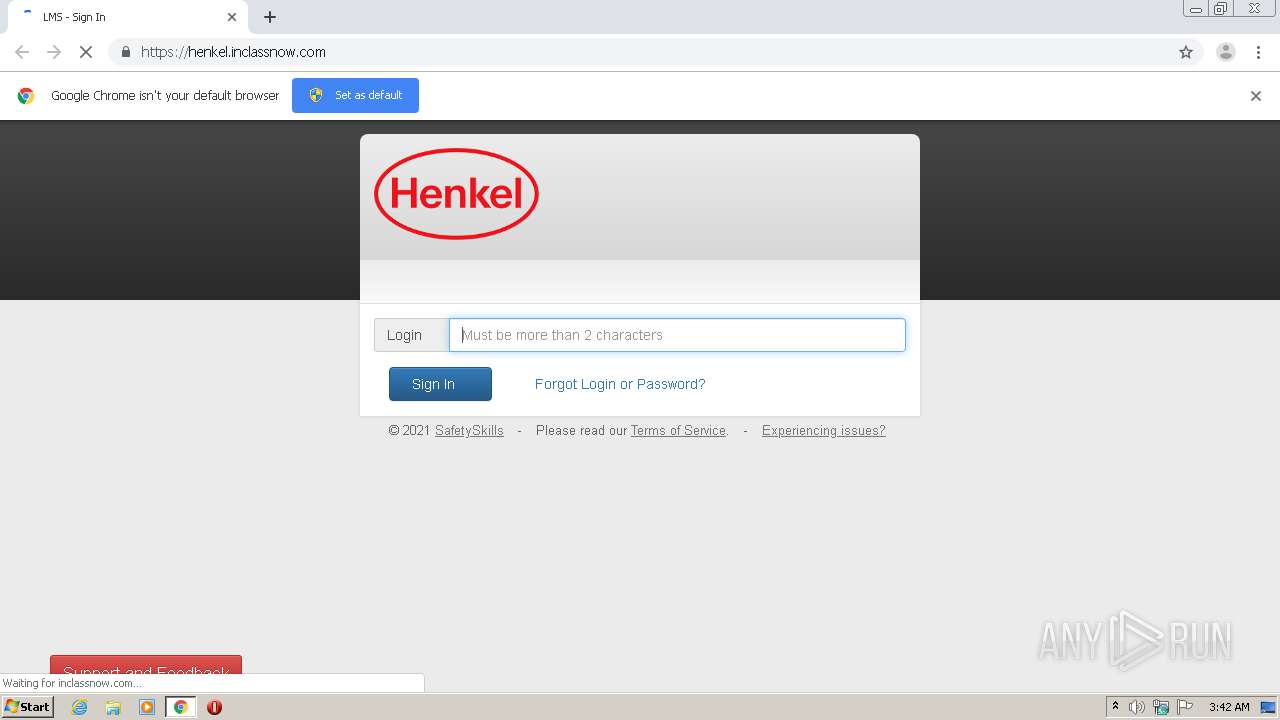Open the SafetySkills link
Viewport: 1280px width, 720px height.
pyautogui.click(x=469, y=431)
